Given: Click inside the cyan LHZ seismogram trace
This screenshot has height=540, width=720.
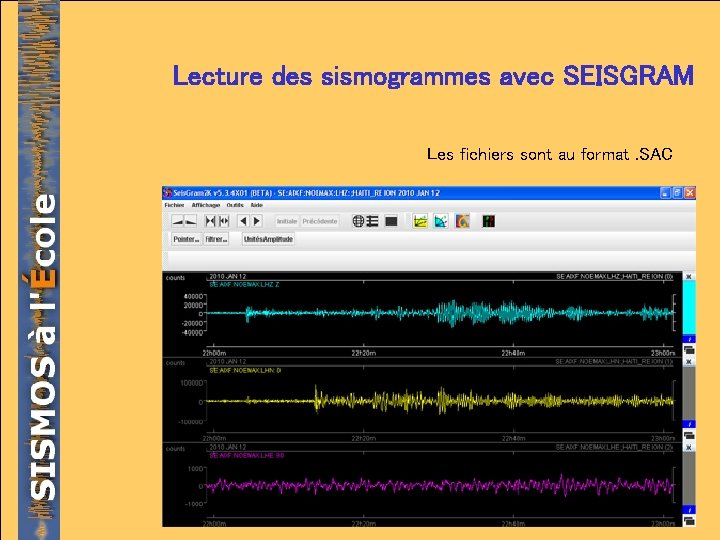Looking at the screenshot, I should point(441,313).
